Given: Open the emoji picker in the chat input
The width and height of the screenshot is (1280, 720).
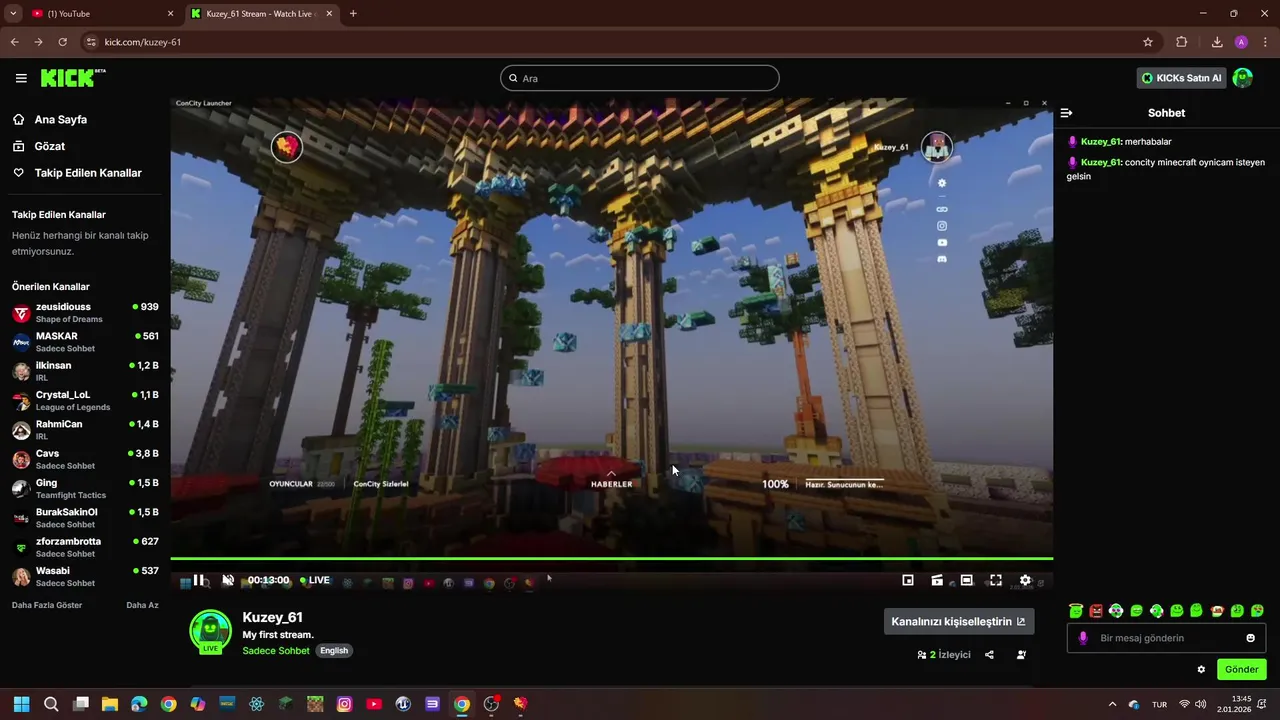Looking at the screenshot, I should pyautogui.click(x=1250, y=638).
